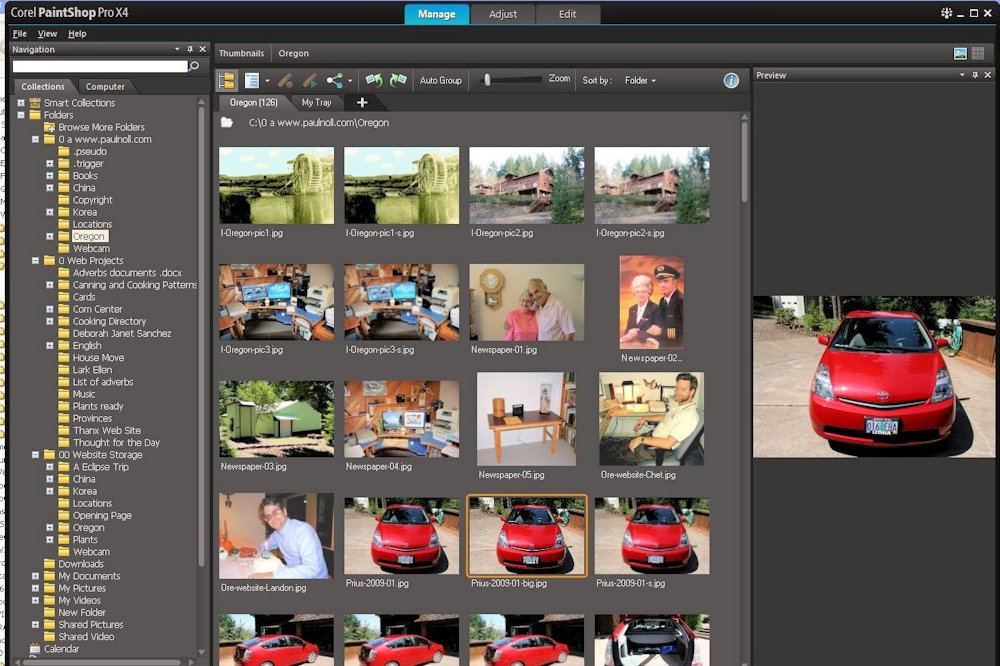Click the add tray plus icon
This screenshot has width=1000, height=666.
[x=362, y=102]
